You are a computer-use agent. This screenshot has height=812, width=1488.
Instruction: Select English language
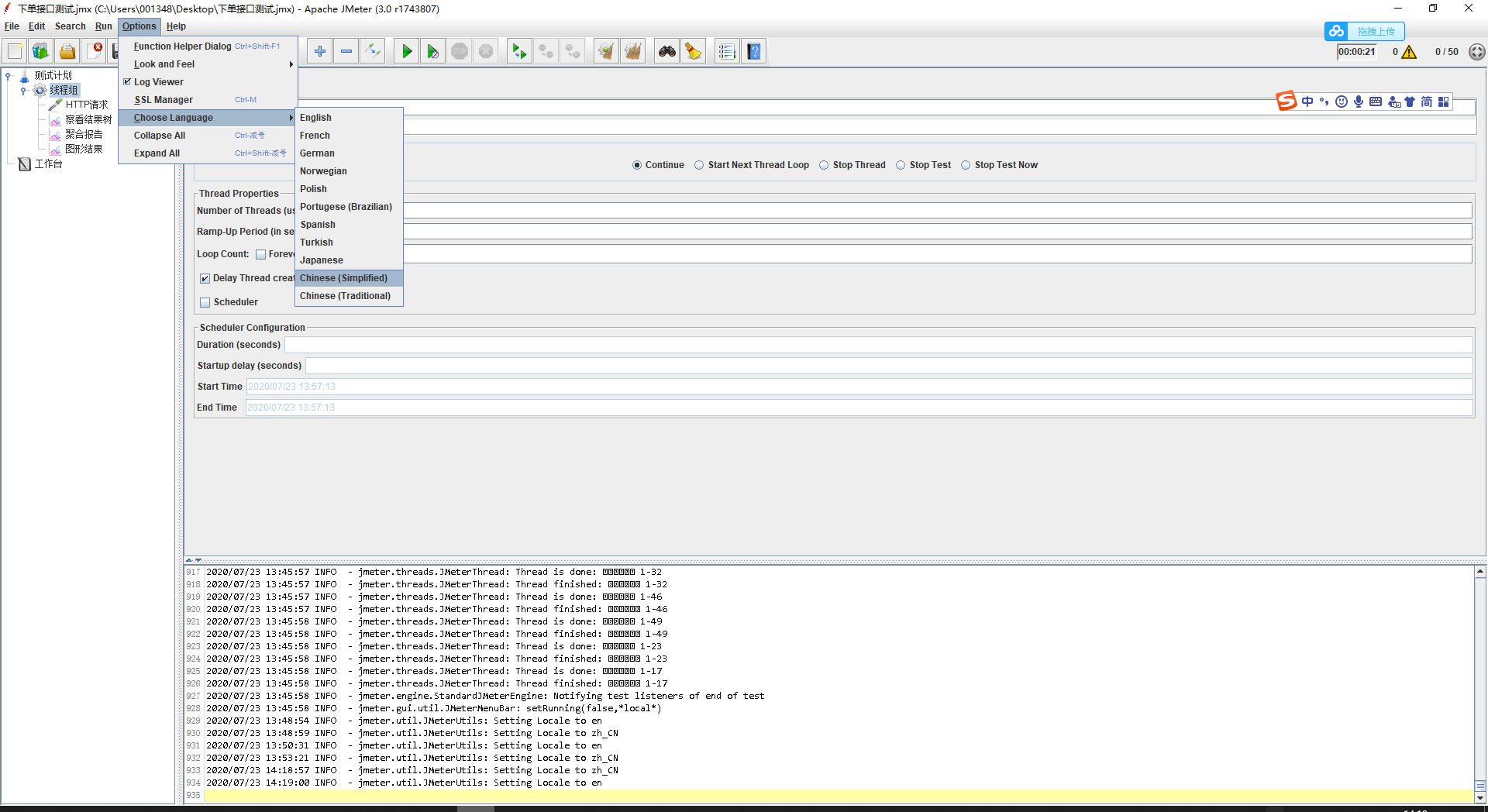pyautogui.click(x=349, y=118)
